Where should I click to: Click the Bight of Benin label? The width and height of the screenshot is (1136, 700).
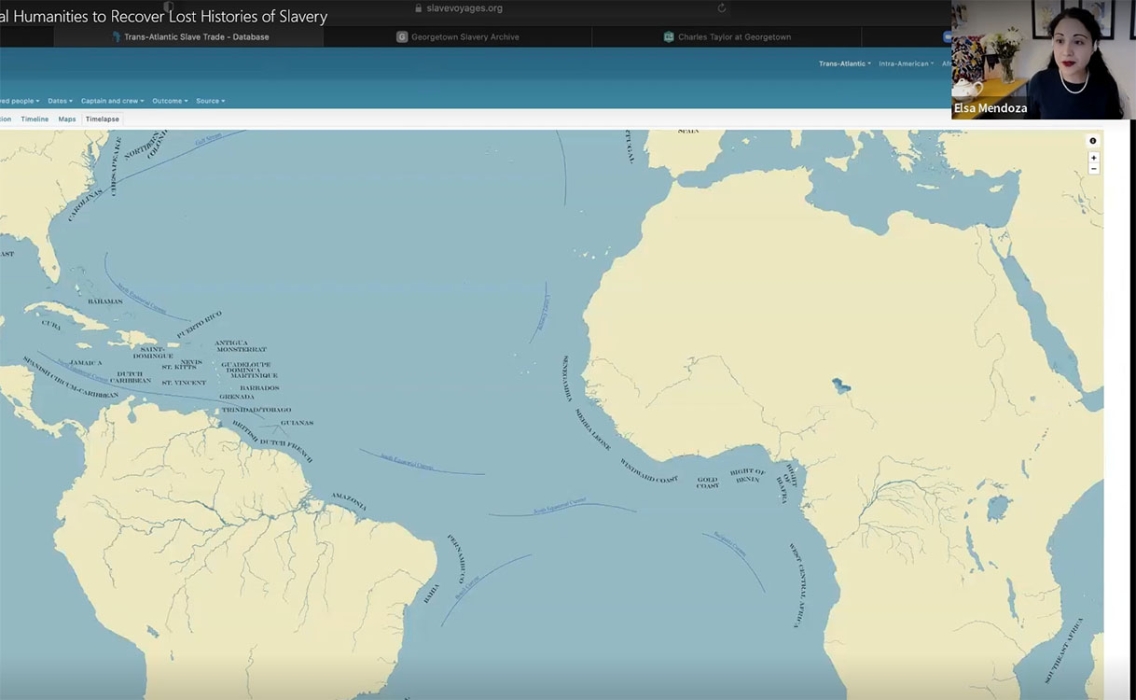point(747,475)
